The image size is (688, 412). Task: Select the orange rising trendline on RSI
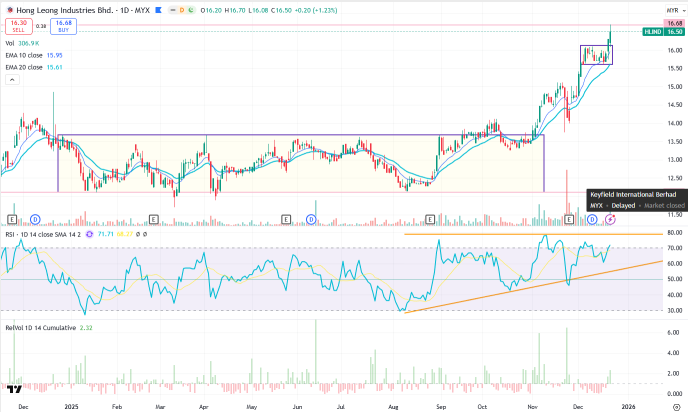[533, 287]
